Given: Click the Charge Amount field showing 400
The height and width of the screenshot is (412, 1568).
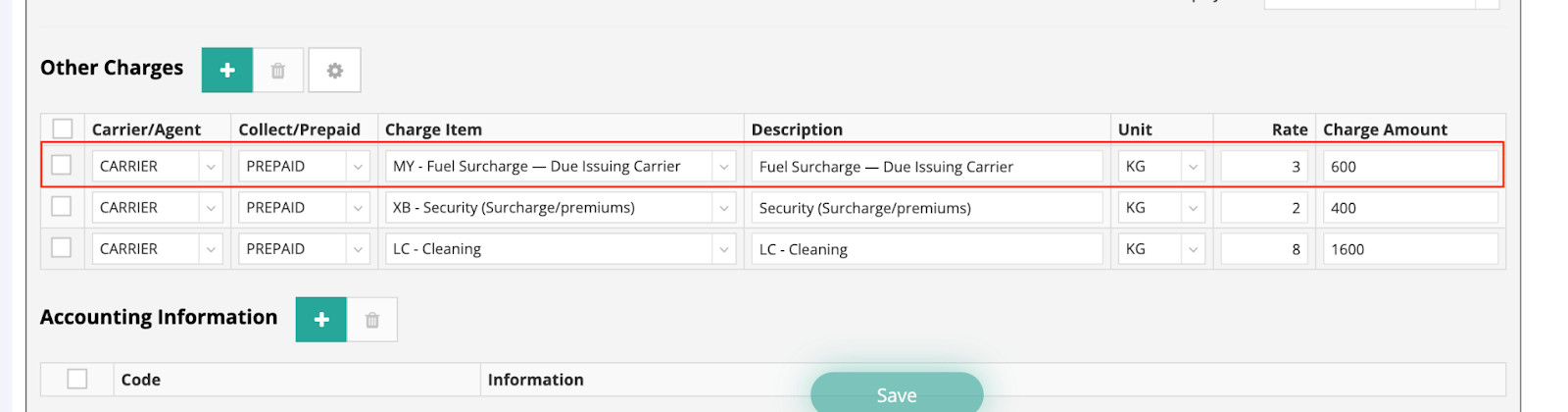Looking at the screenshot, I should tap(1409, 208).
